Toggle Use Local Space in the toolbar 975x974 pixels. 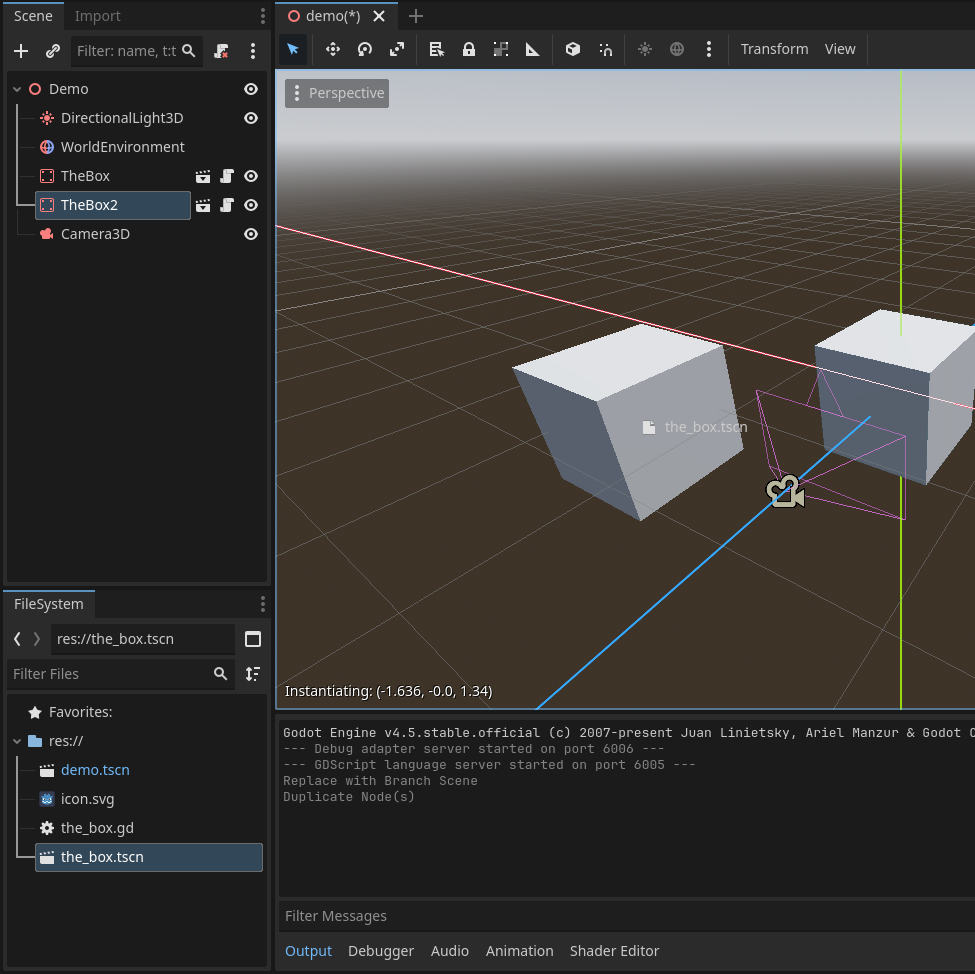pos(572,49)
